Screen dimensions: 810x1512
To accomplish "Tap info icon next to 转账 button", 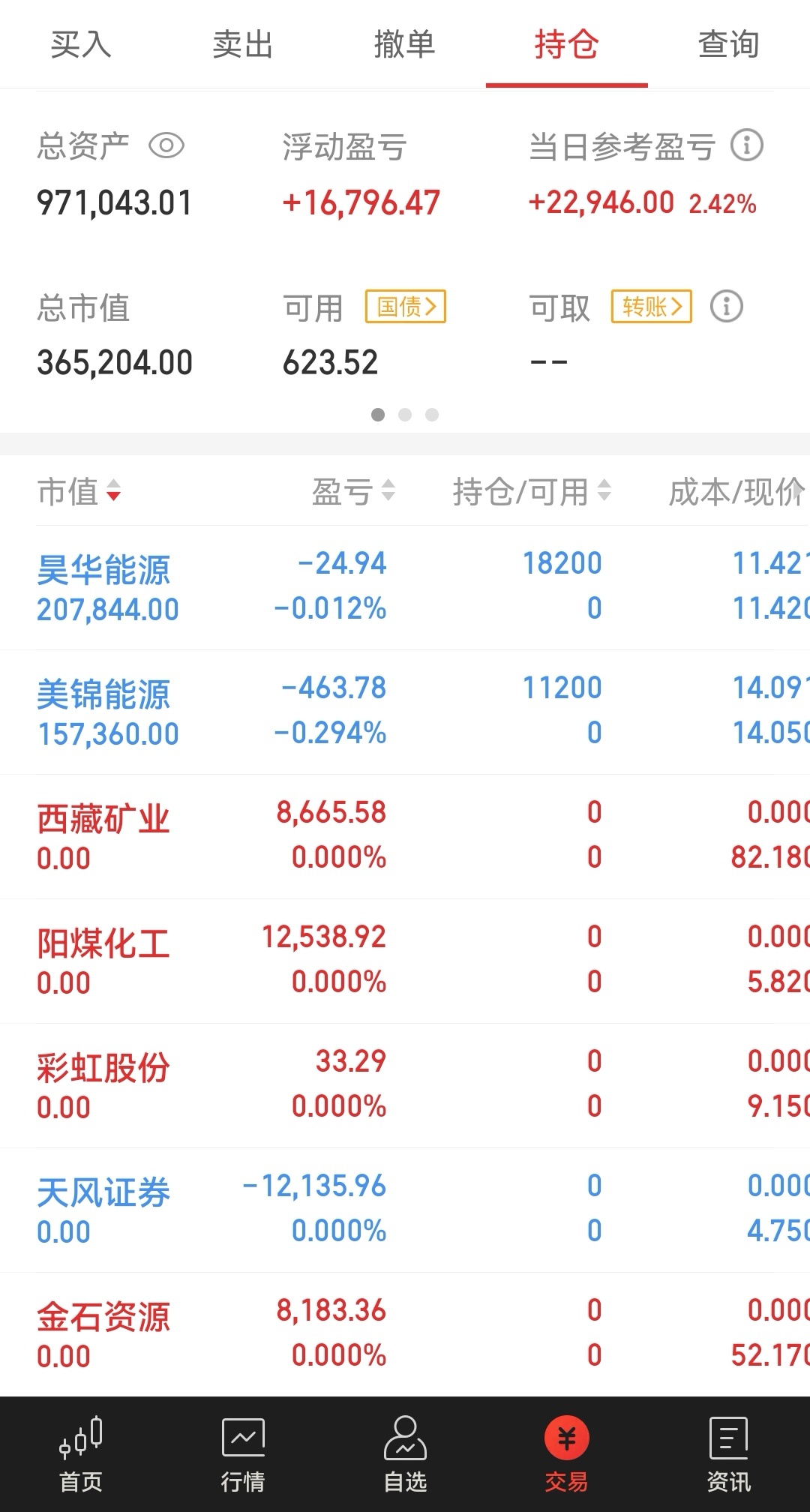I will pyautogui.click(x=726, y=306).
